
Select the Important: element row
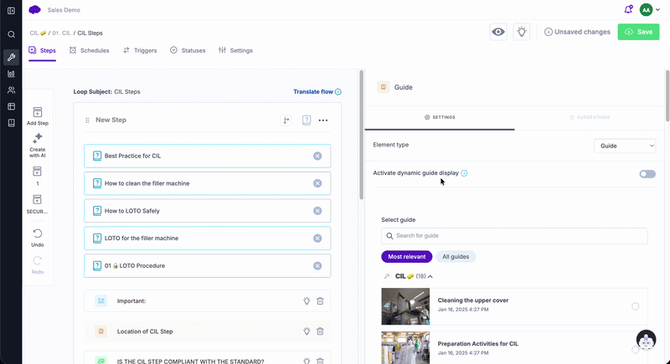click(207, 301)
